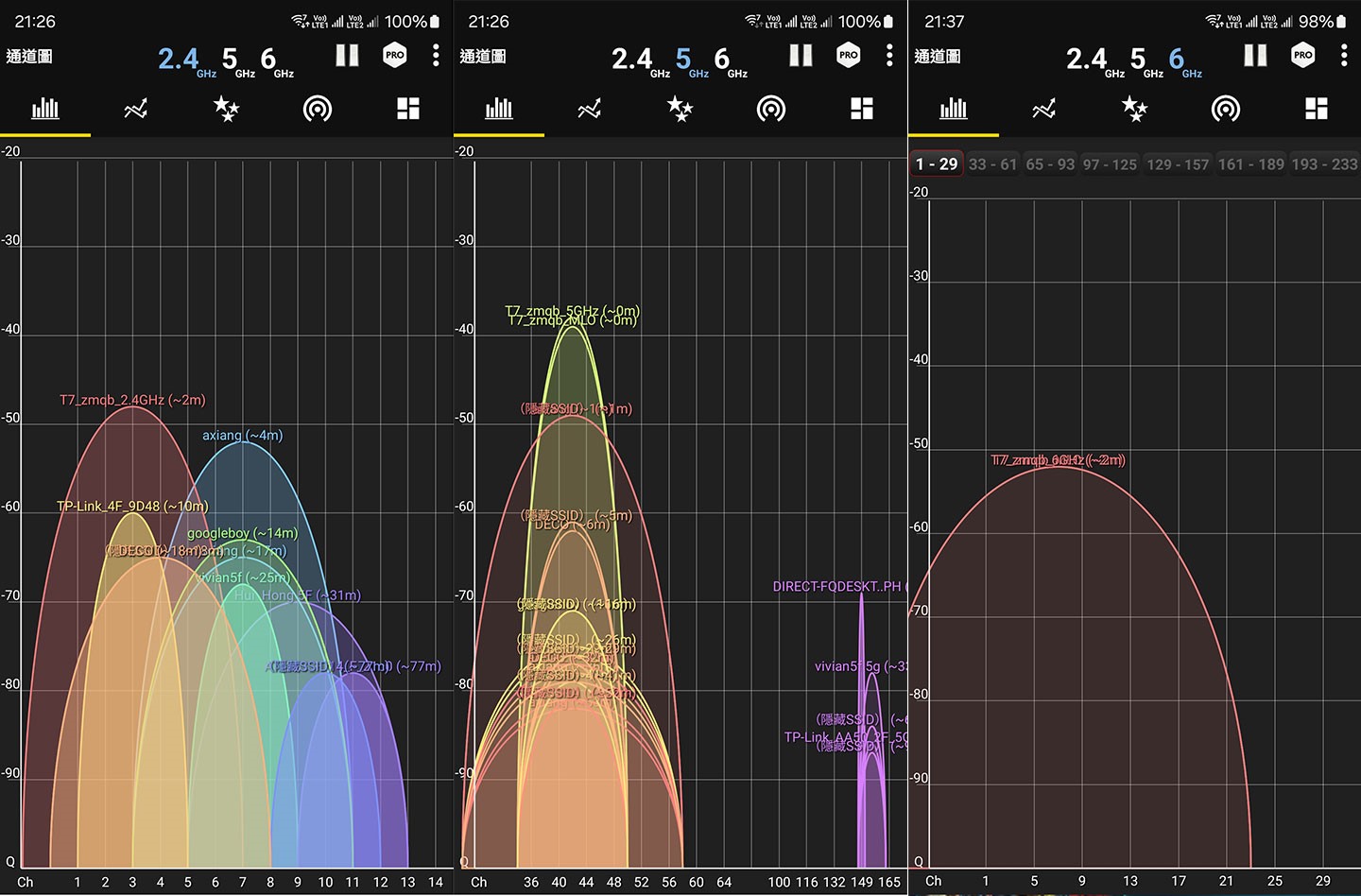Show the 97 - 125 channel range
1361x896 pixels.
(1111, 164)
